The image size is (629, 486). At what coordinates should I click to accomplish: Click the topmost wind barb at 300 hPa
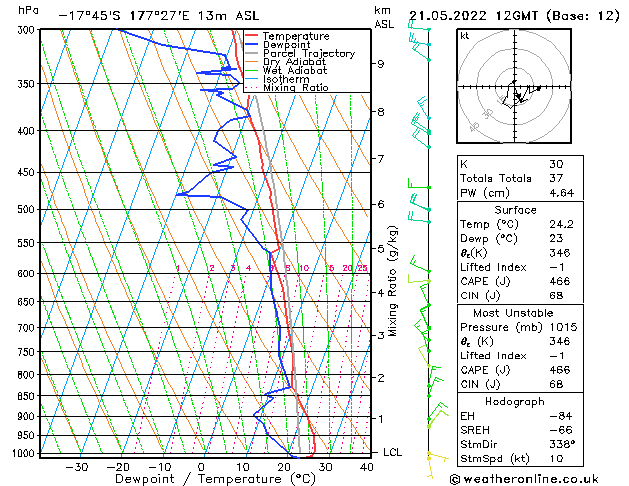(419, 26)
